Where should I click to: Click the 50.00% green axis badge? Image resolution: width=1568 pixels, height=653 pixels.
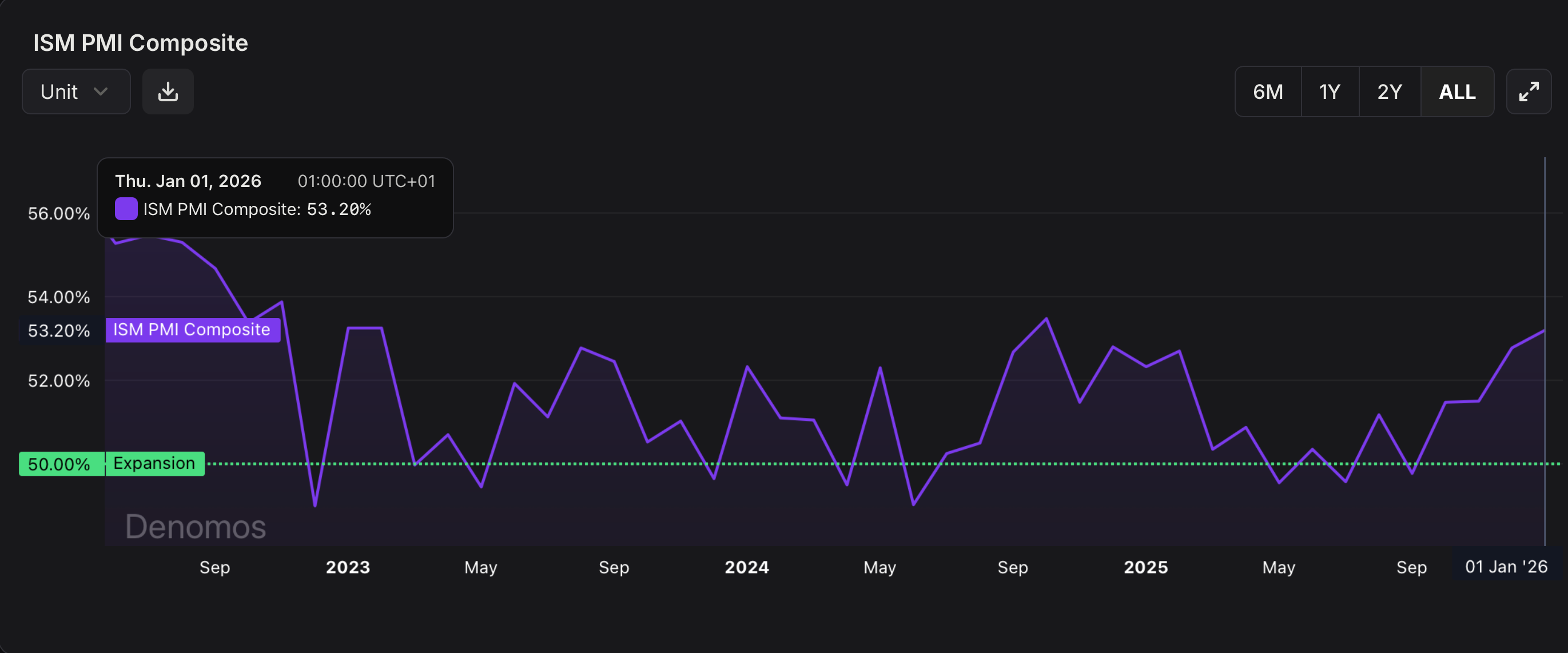(59, 464)
